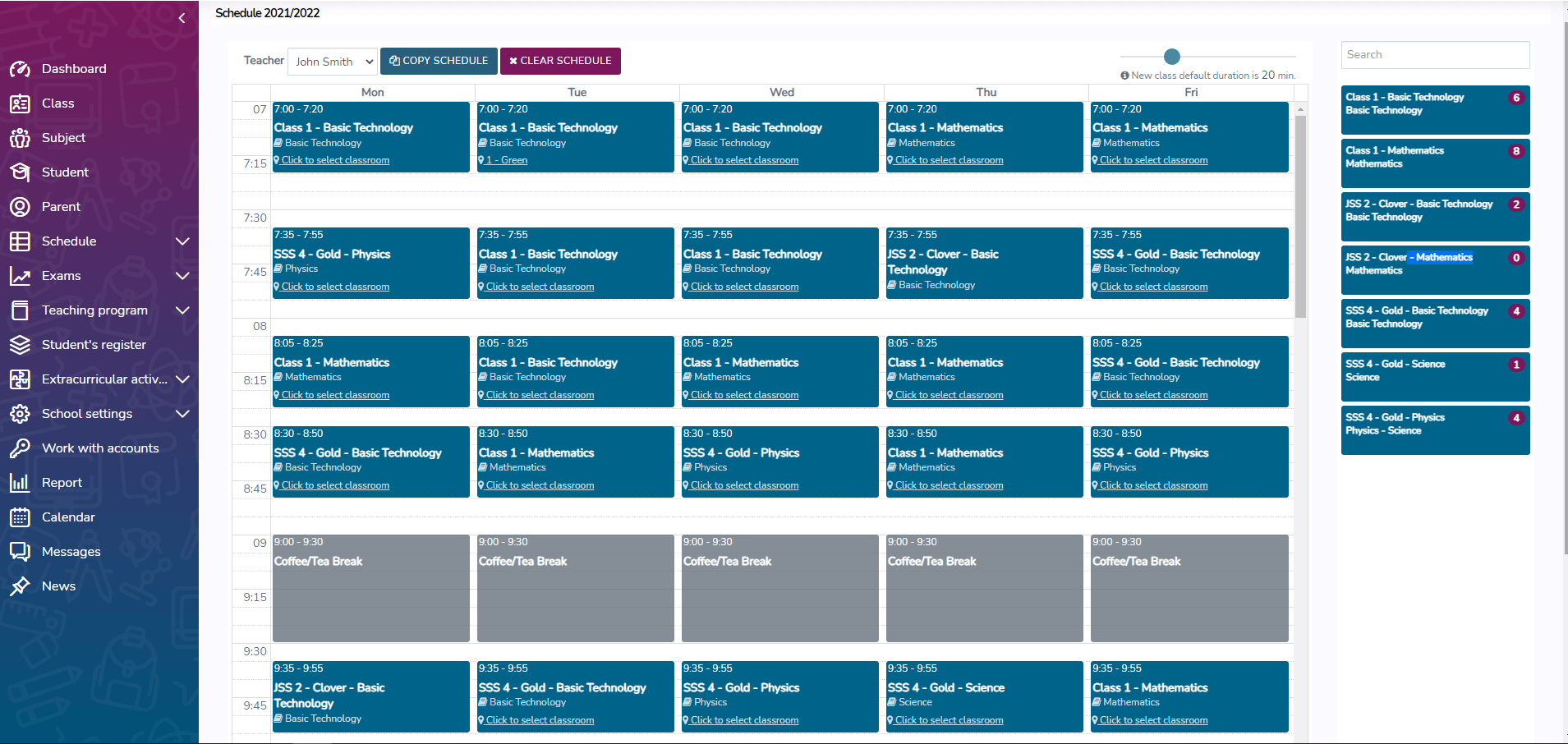The width and height of the screenshot is (1568, 744).
Task: Click the class duration slider handle
Action: [1172, 57]
